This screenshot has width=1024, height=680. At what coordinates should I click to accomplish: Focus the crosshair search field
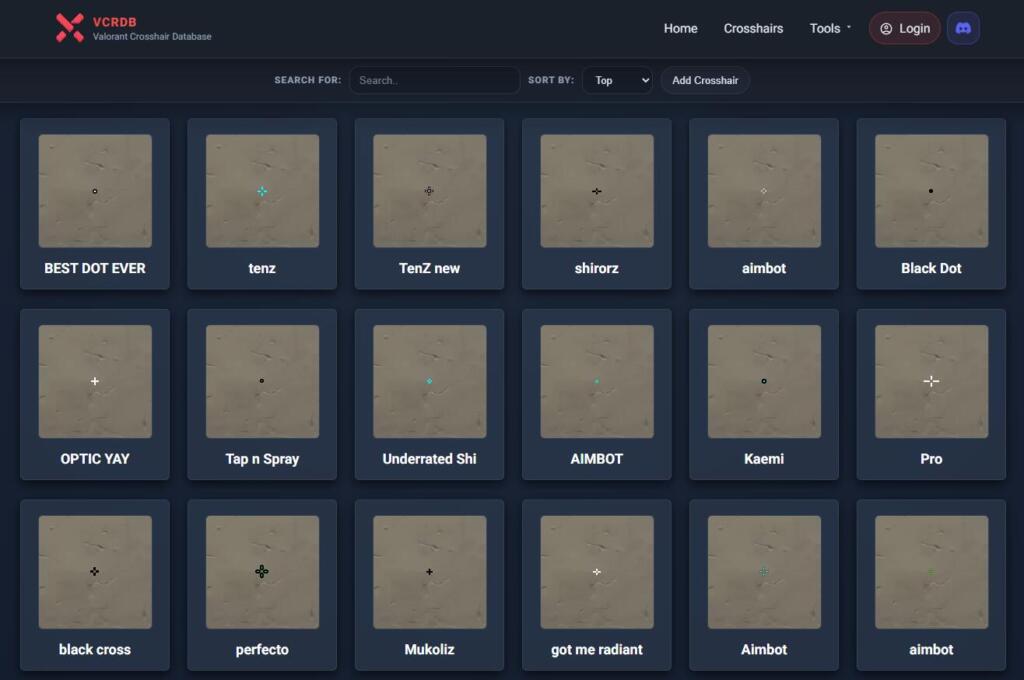[x=434, y=80]
